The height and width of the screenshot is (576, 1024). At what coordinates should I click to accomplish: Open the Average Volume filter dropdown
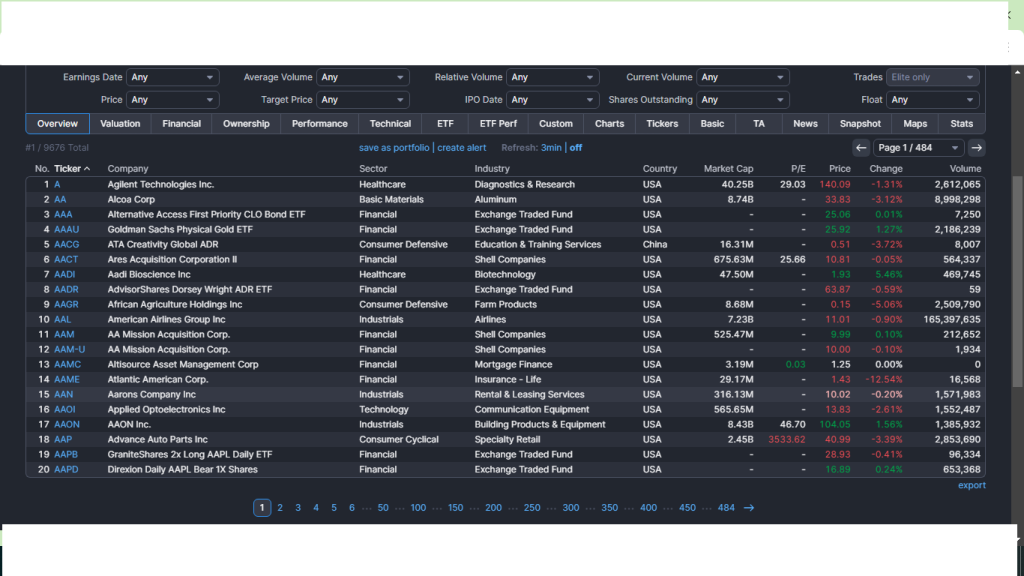(363, 76)
